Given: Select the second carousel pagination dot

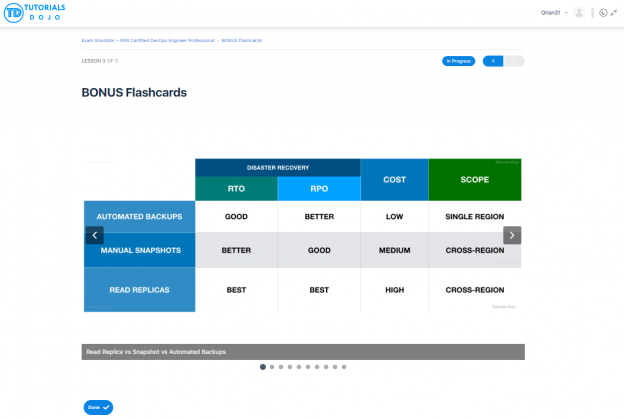Looking at the screenshot, I should 272,367.
